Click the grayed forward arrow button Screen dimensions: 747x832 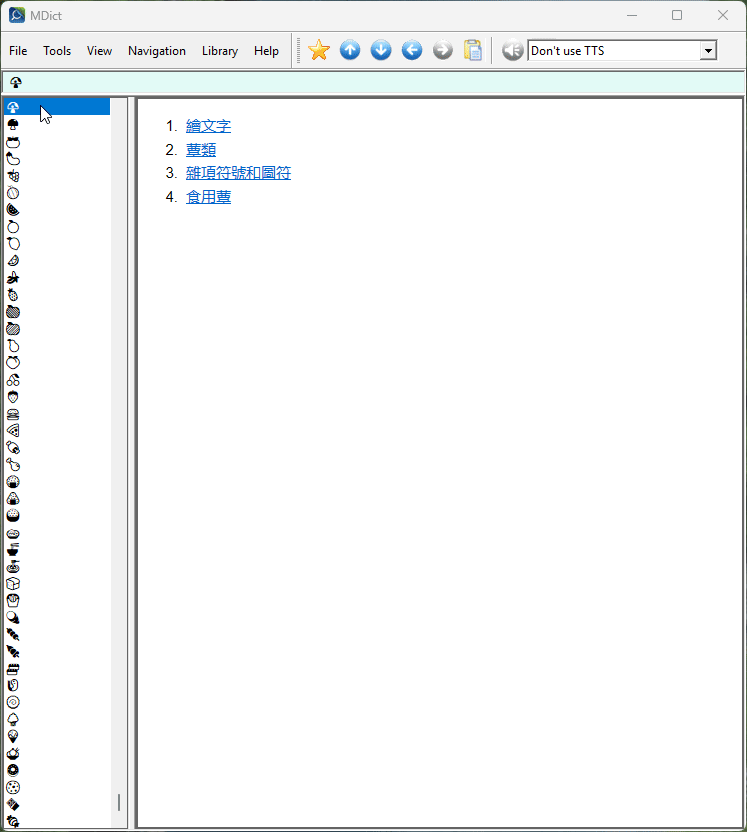click(443, 50)
